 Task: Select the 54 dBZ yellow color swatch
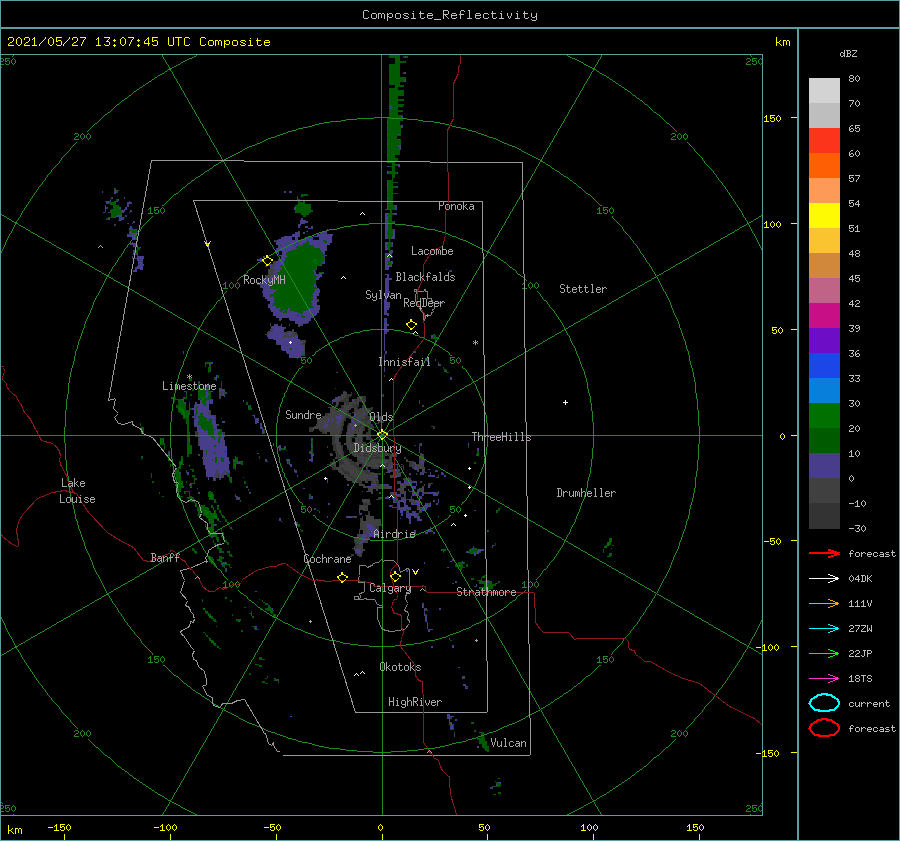click(x=824, y=215)
